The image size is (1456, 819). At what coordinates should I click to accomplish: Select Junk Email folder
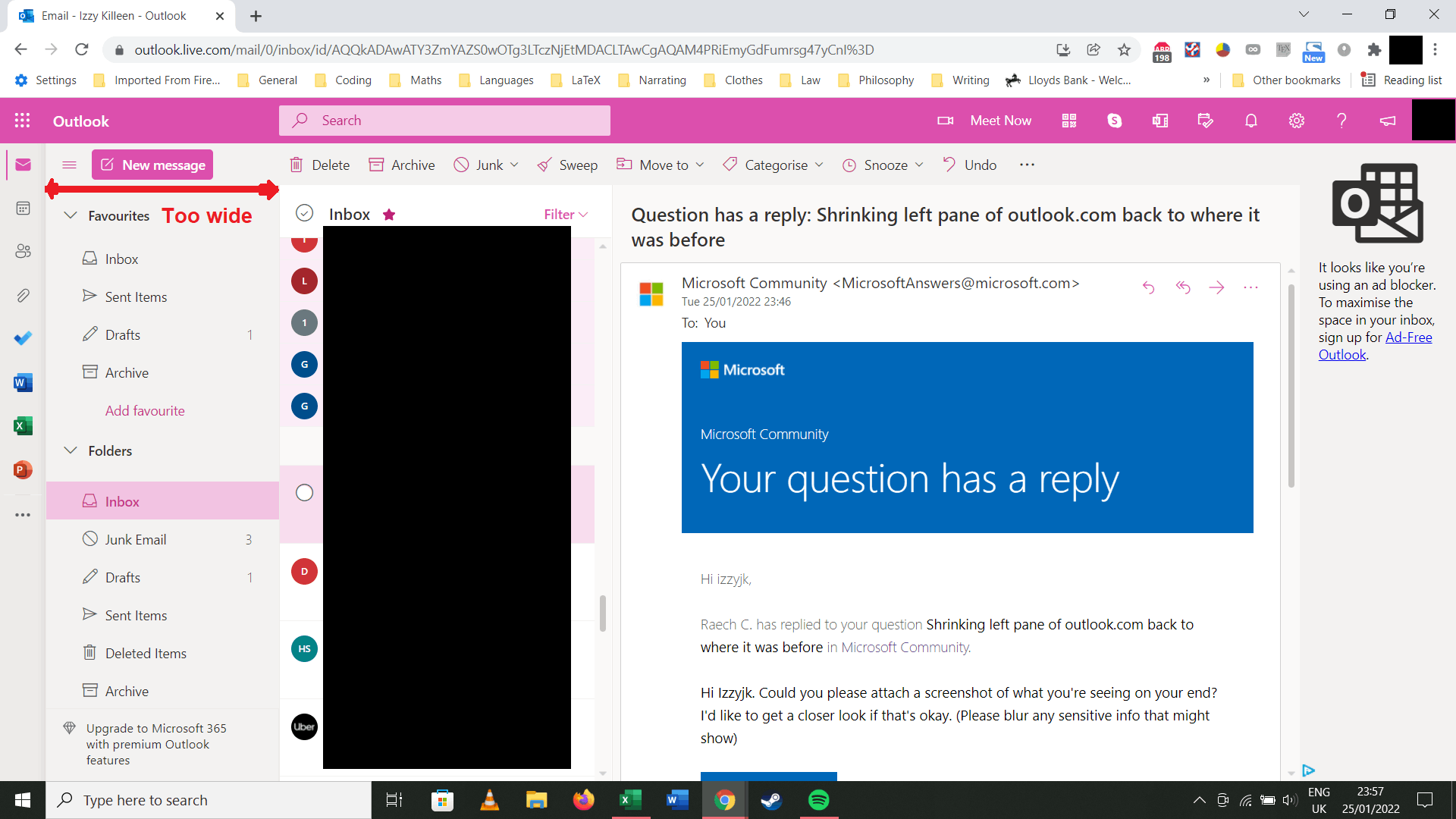136,539
